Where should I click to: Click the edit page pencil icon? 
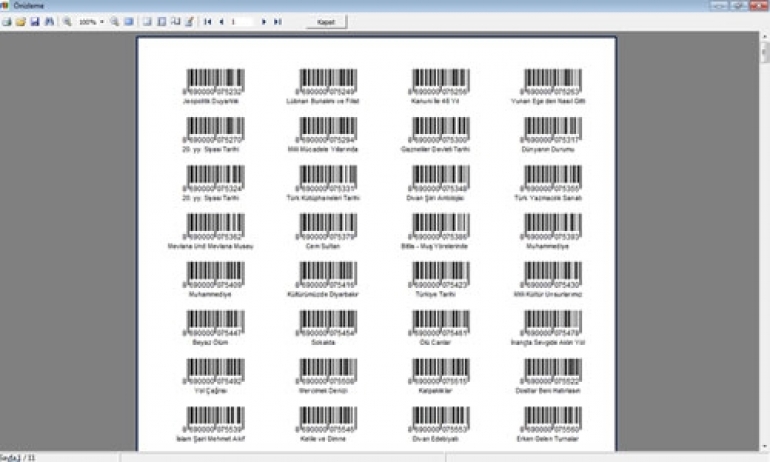tap(190, 22)
